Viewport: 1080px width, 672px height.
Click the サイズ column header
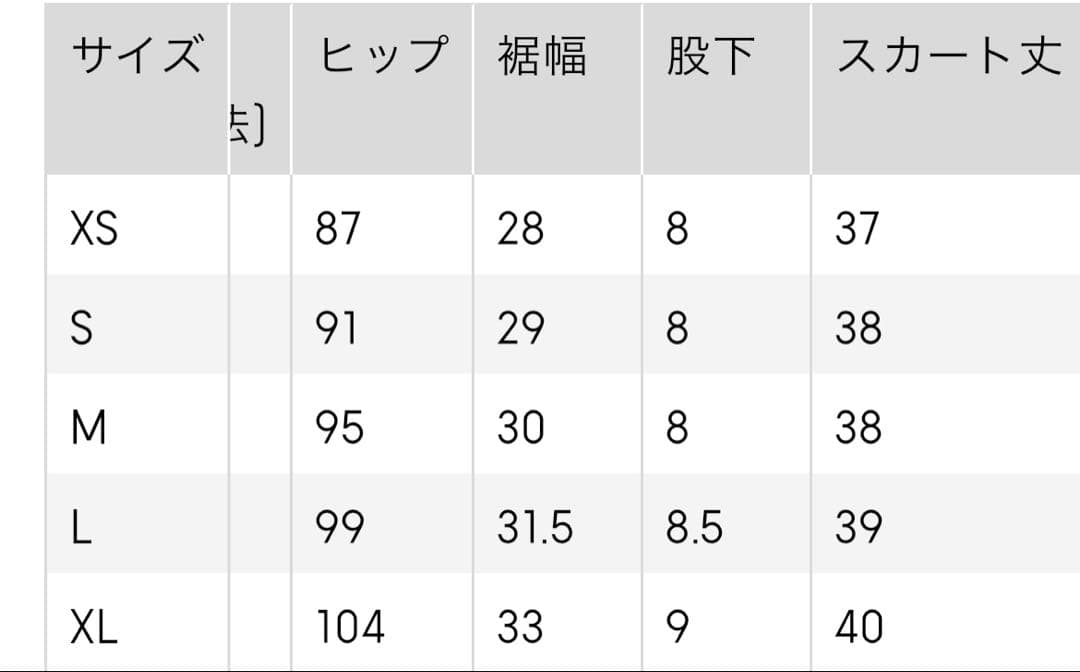click(136, 56)
